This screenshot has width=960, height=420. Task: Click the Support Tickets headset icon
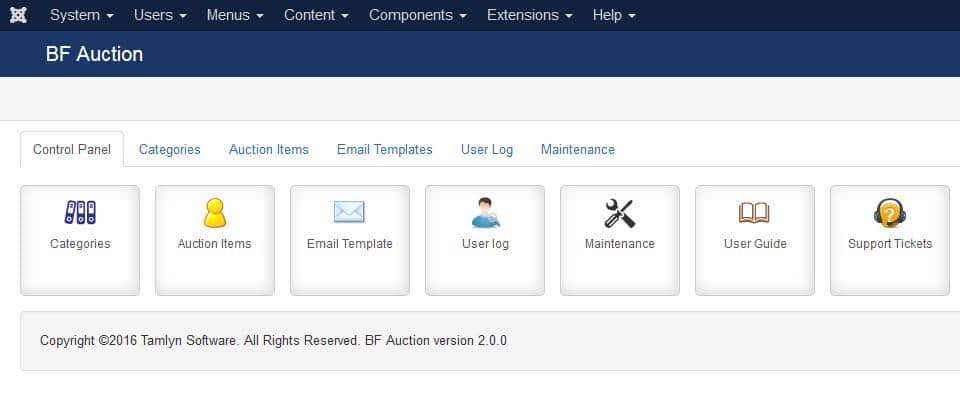(x=890, y=213)
